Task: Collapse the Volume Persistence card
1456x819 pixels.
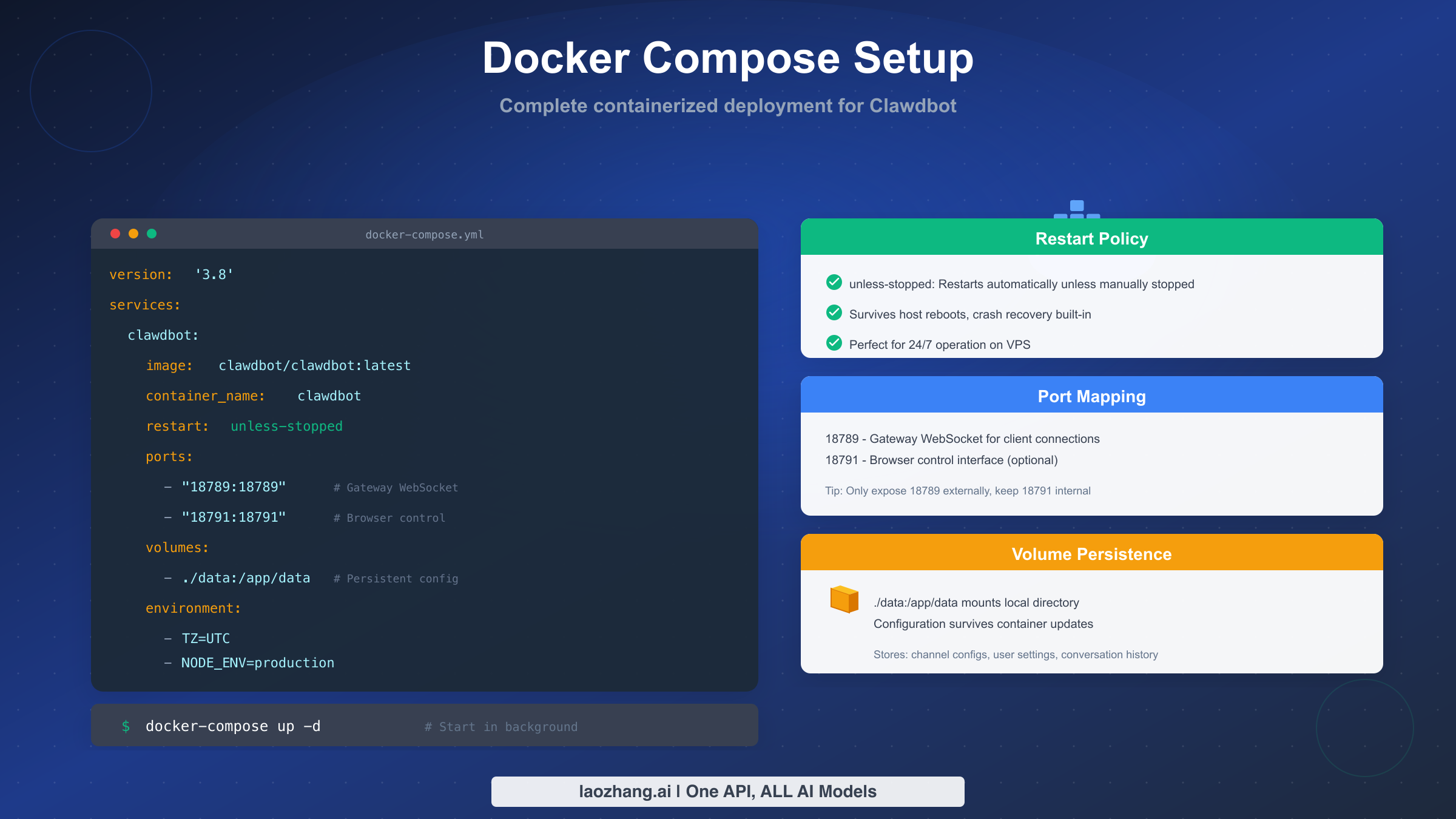Action: (1091, 553)
